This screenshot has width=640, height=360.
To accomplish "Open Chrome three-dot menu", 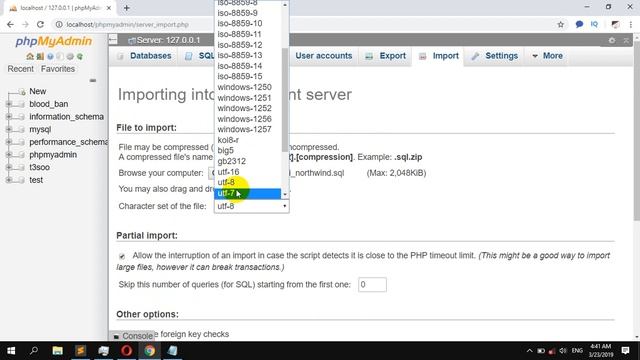I will pyautogui.click(x=631, y=24).
